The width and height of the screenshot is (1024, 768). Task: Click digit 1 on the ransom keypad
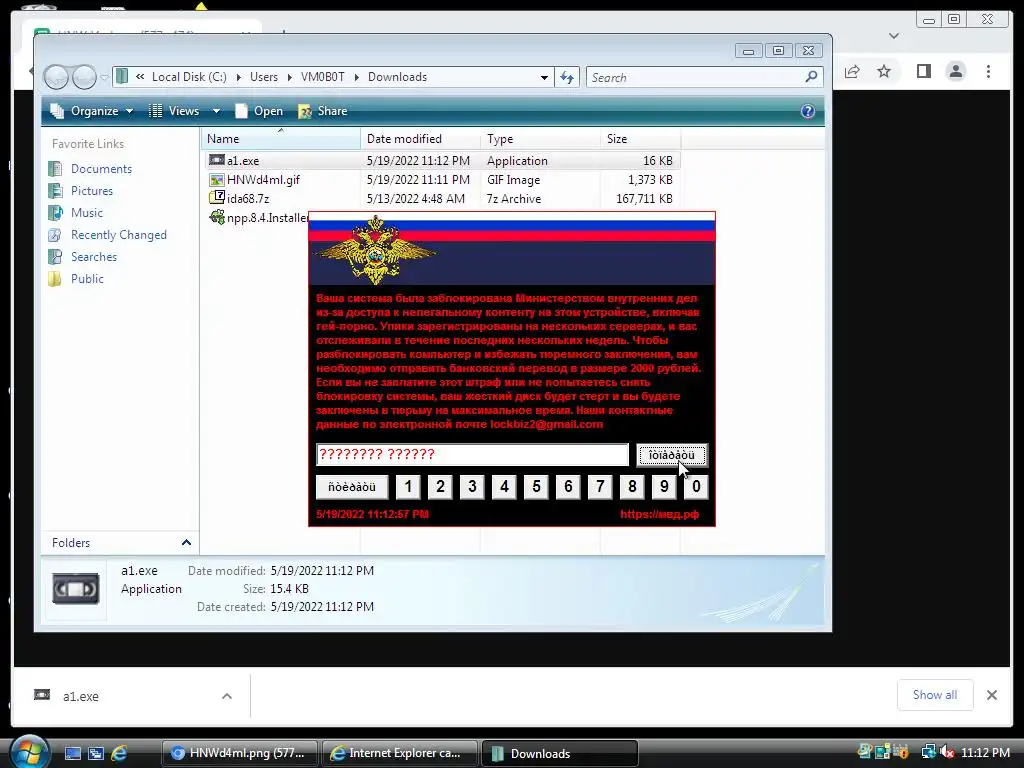408,487
